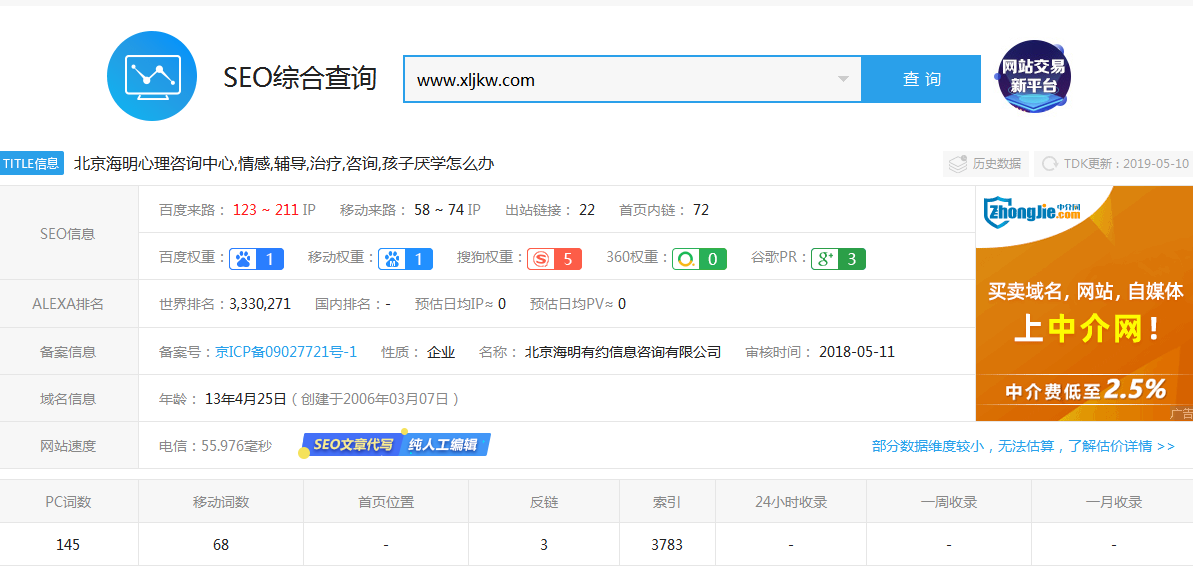The height and width of the screenshot is (568, 1193).
Task: Click the 谷歌PR badge showing 3
Action: pos(838,259)
